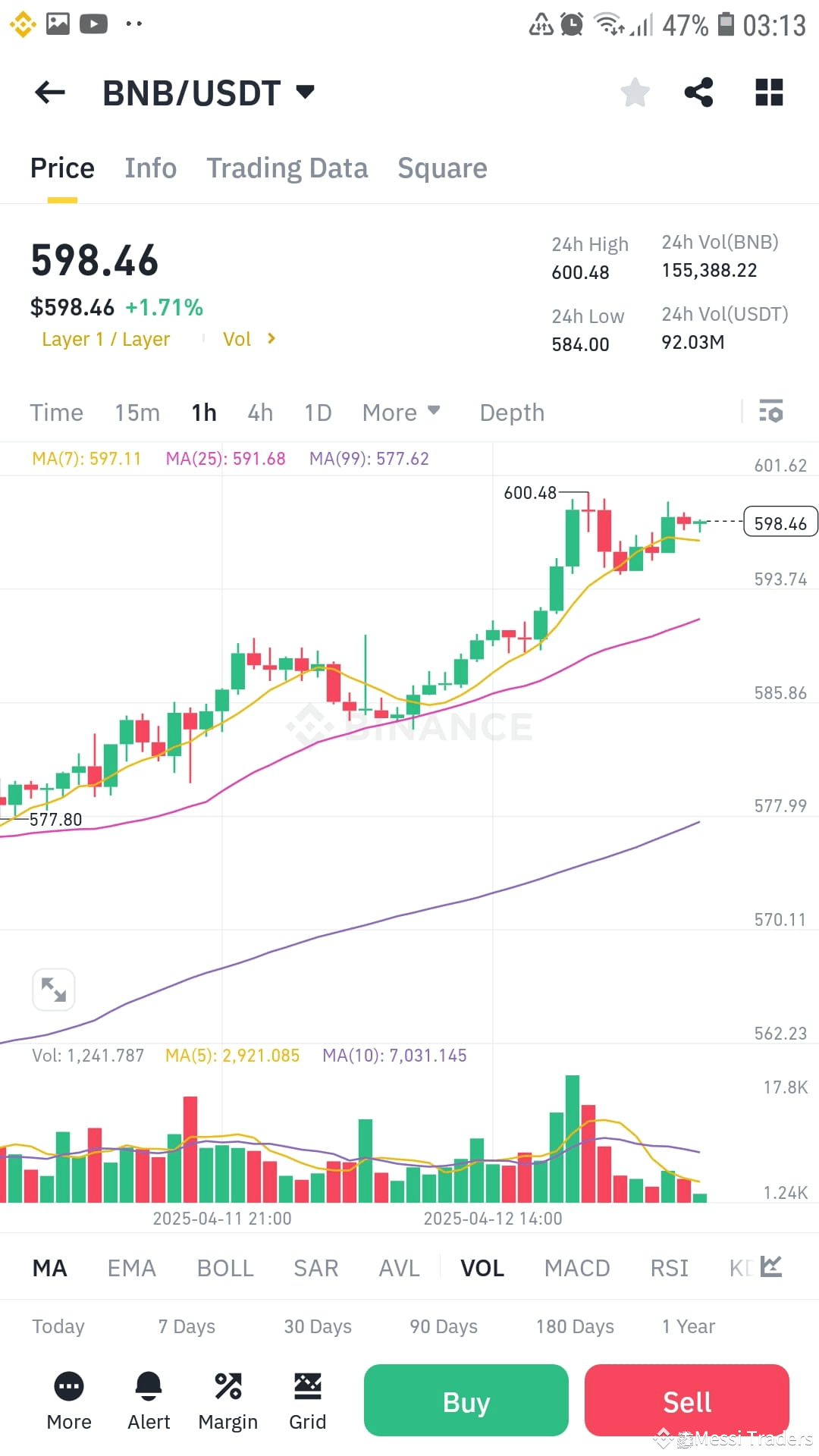This screenshot has height=1456, width=819.
Task: Switch to the Trading Data tab
Action: pos(287,168)
